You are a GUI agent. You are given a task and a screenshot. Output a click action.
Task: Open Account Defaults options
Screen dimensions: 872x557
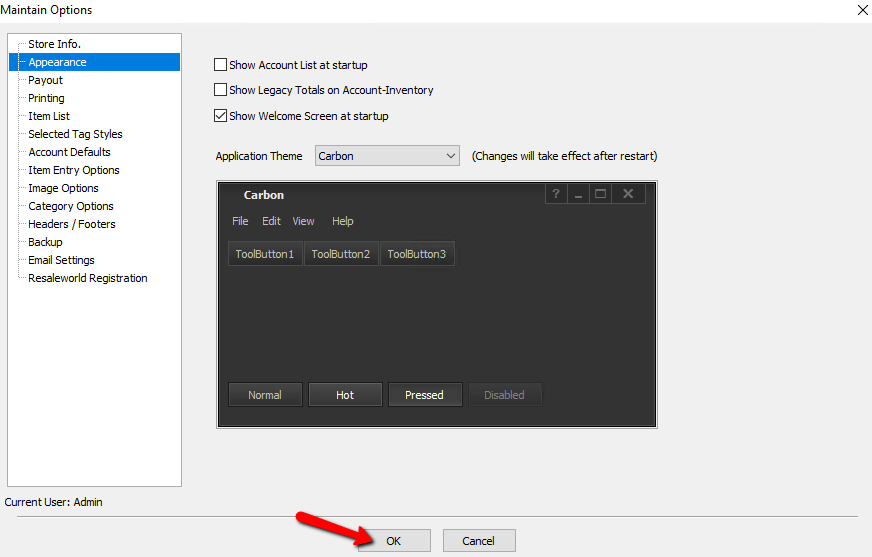click(70, 152)
